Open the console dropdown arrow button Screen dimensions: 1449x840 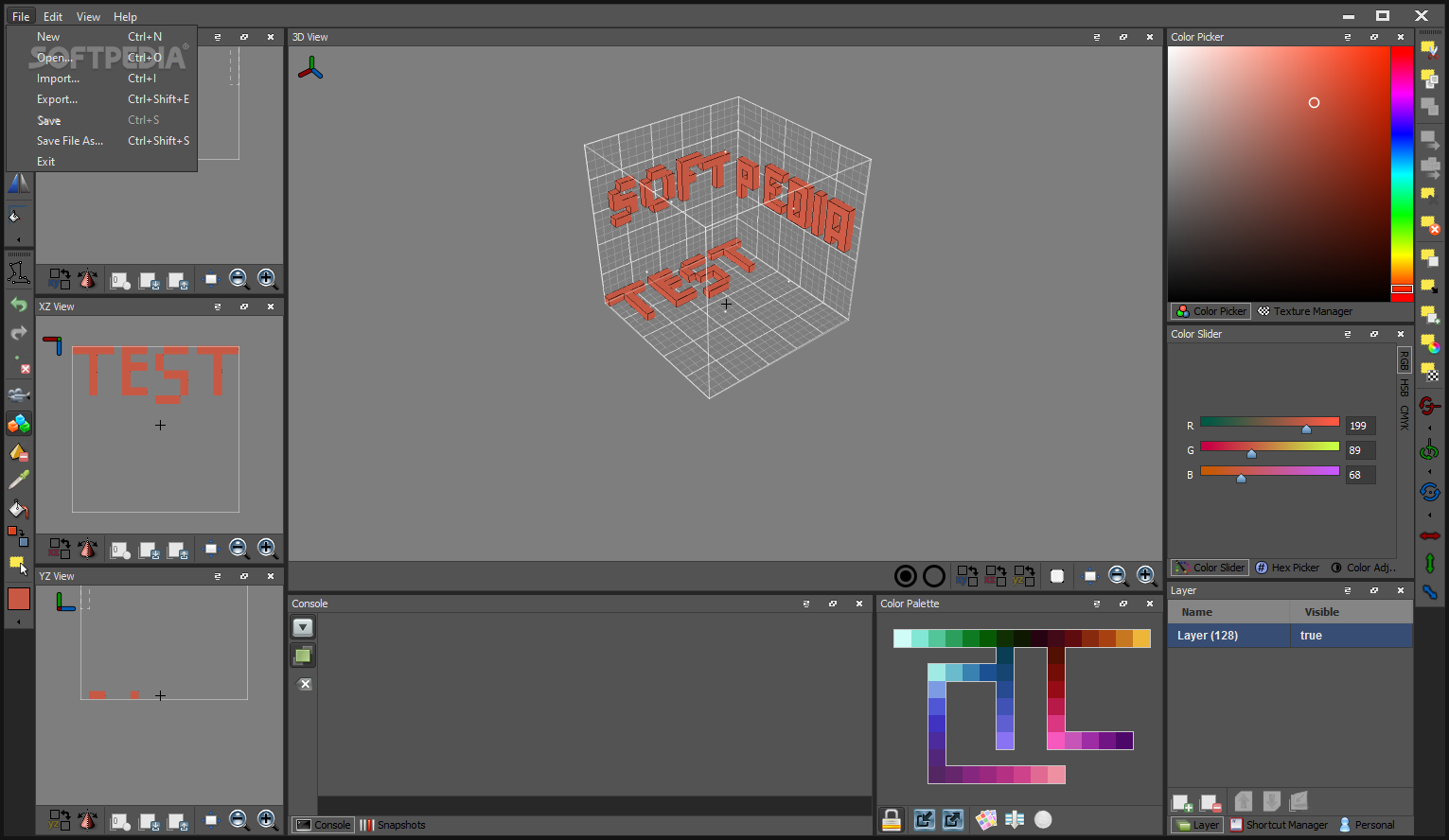(x=303, y=627)
